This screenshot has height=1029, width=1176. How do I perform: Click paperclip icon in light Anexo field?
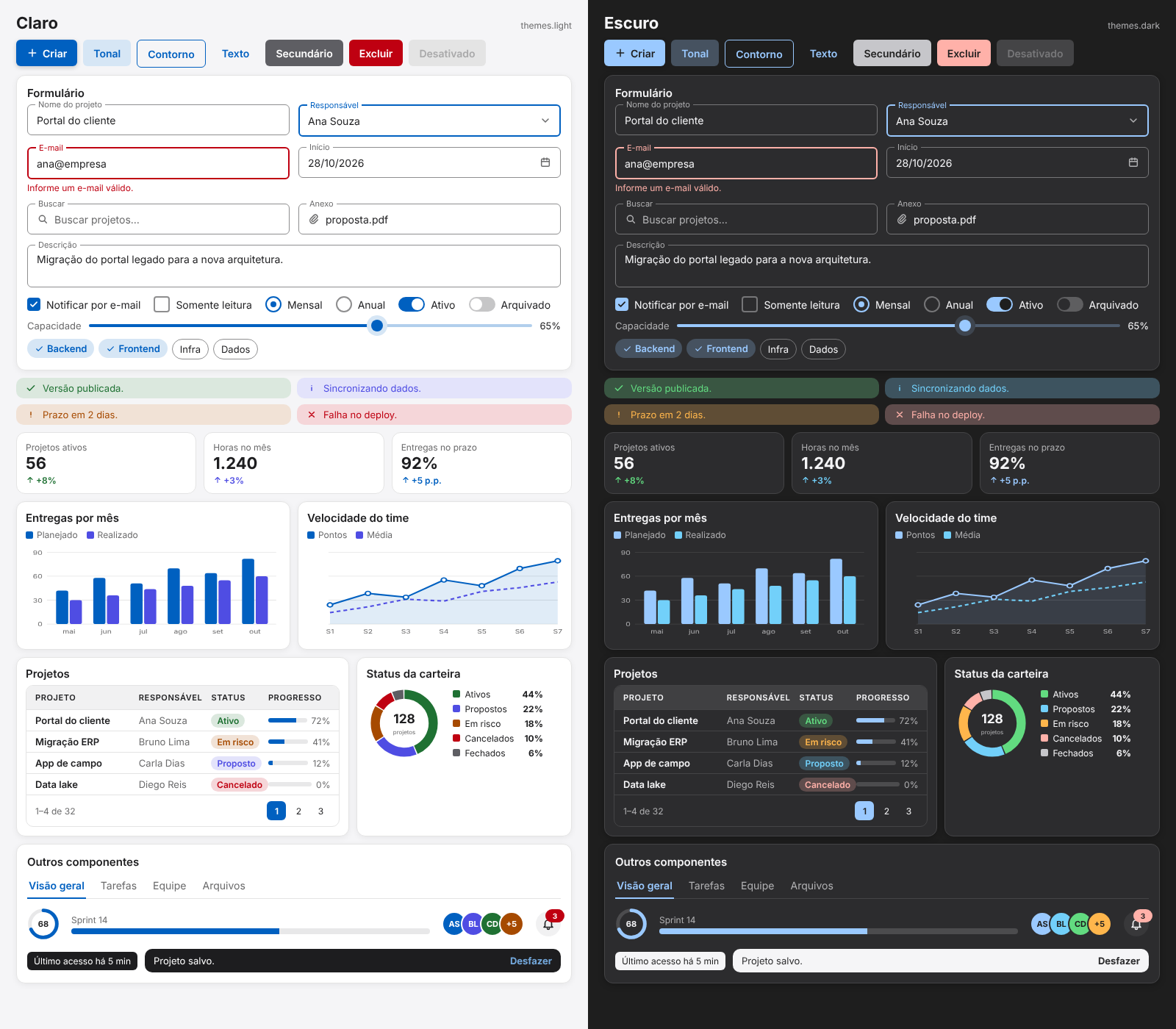tap(314, 219)
